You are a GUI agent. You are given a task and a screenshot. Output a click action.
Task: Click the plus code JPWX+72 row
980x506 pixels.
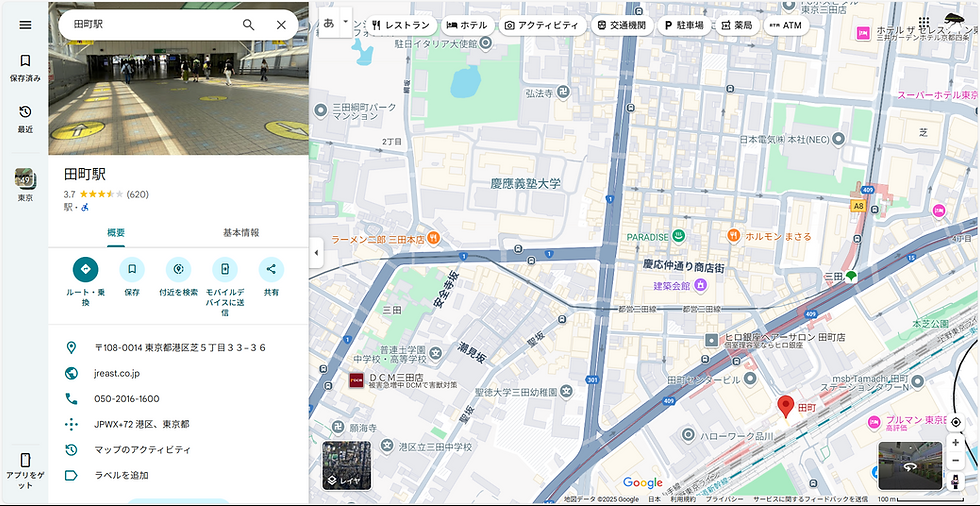(179, 424)
